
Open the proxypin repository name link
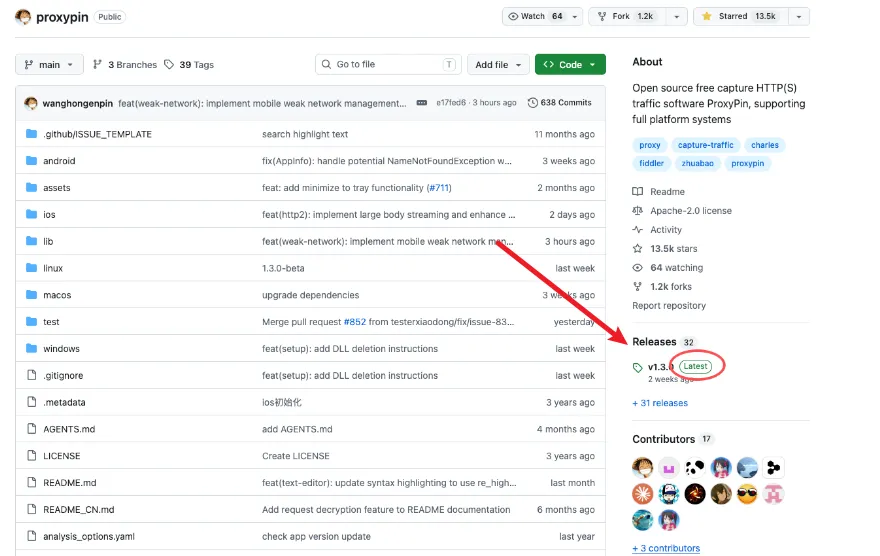(62, 17)
